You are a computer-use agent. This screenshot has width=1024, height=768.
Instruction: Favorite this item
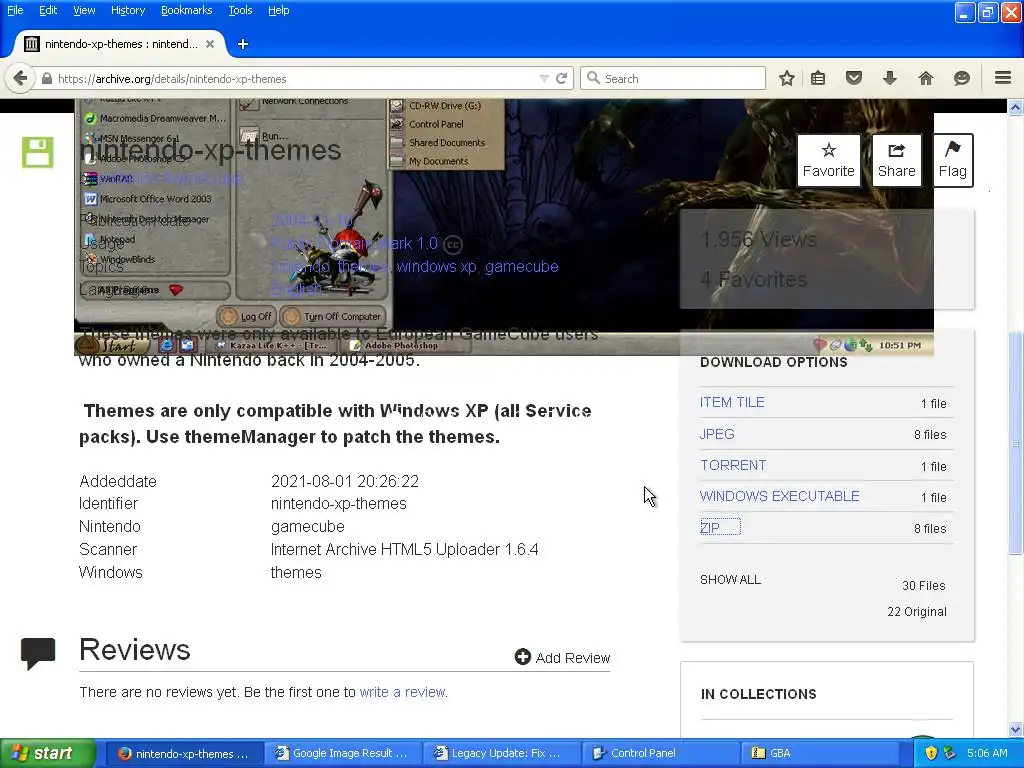pos(828,161)
